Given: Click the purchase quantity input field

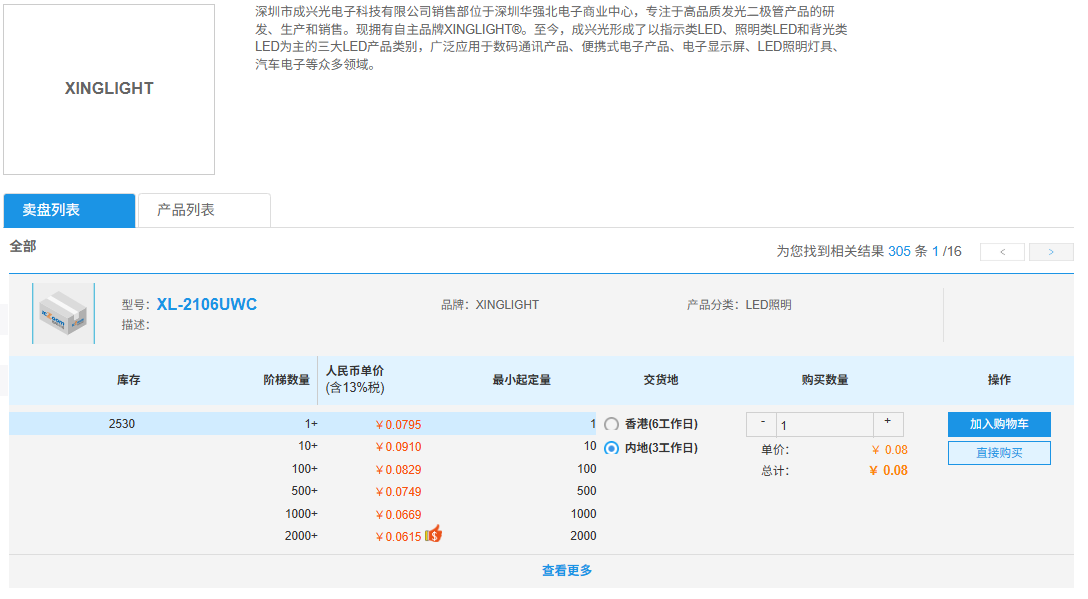Looking at the screenshot, I should pyautogui.click(x=825, y=425).
